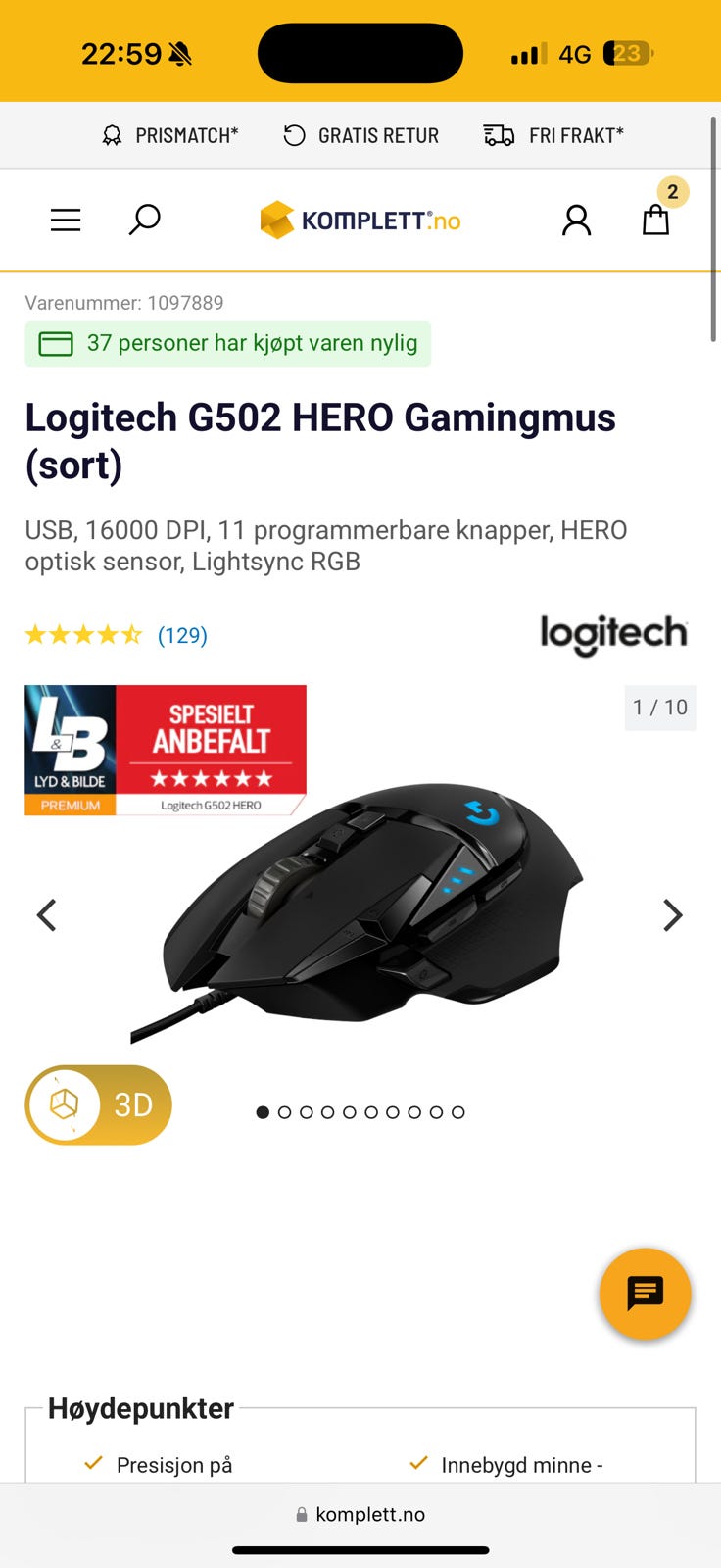Open the hamburger navigation menu
The width and height of the screenshot is (721, 1568).
click(66, 220)
